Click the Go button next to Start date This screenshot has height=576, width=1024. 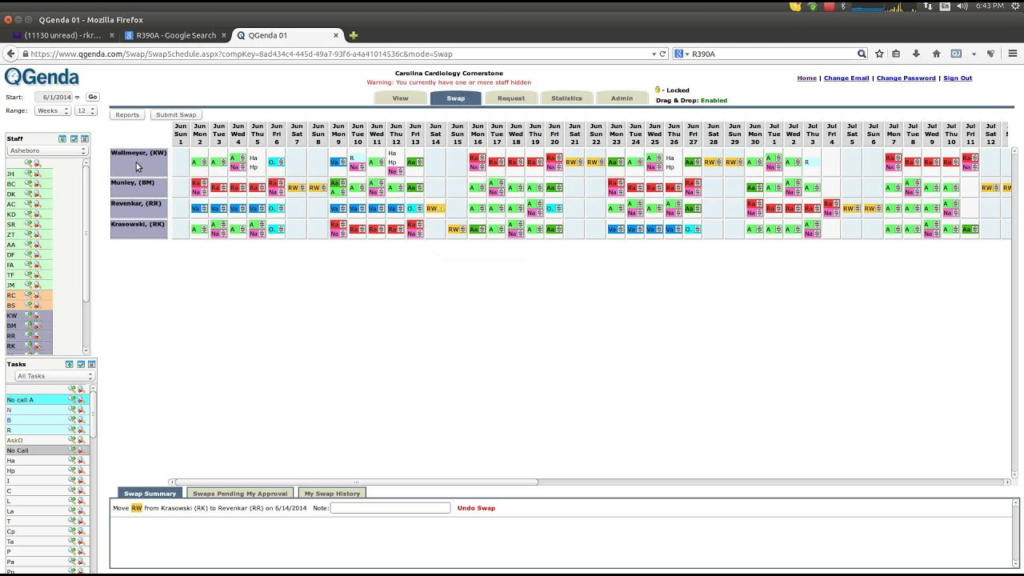93,97
